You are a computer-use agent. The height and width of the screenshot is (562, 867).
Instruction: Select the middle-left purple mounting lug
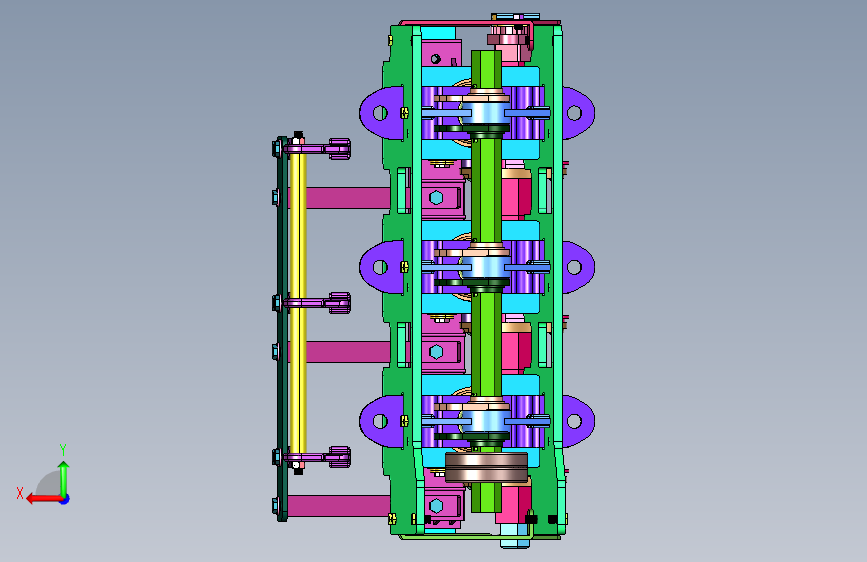point(382,267)
